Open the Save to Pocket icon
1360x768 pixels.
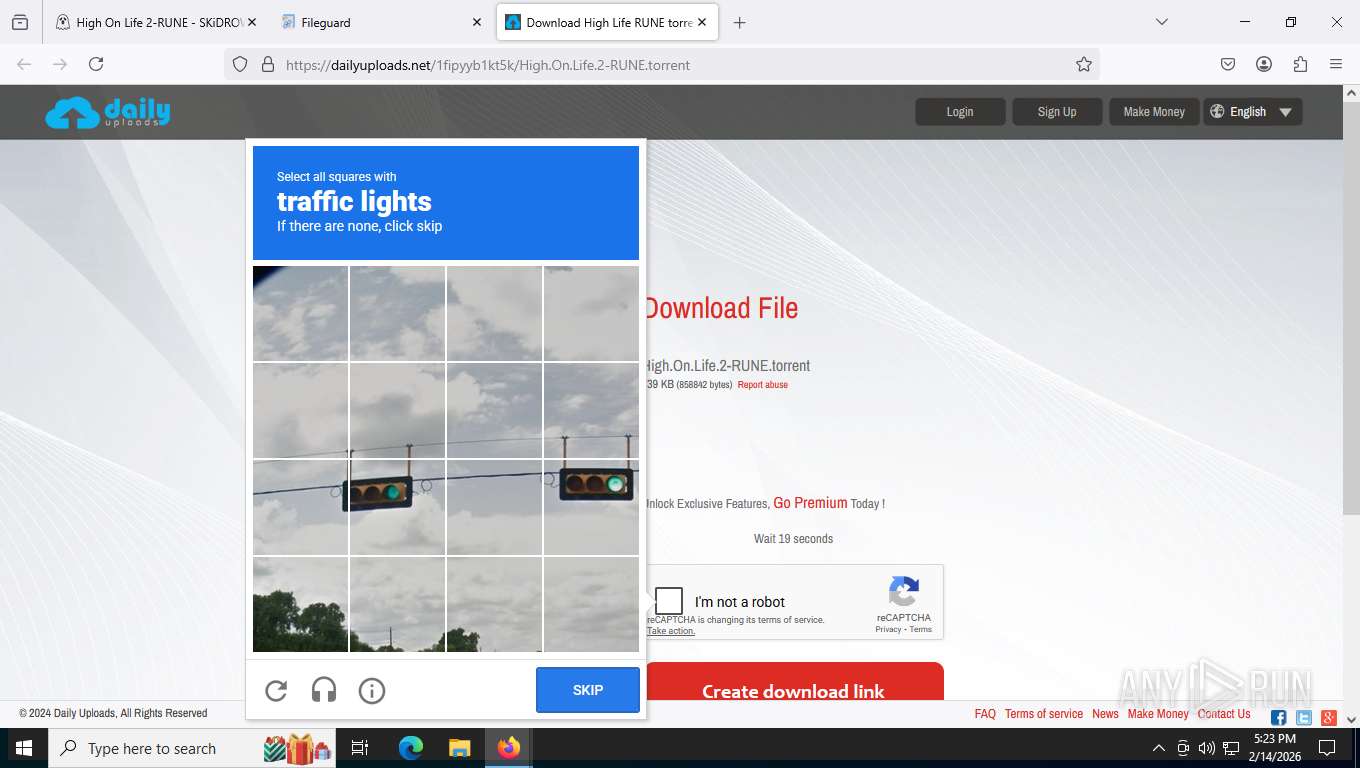click(1228, 64)
